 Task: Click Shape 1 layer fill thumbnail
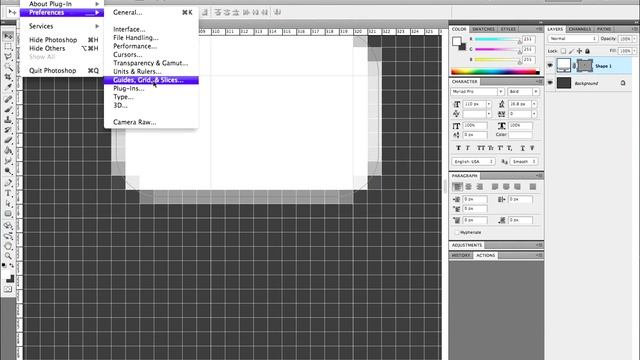click(564, 65)
